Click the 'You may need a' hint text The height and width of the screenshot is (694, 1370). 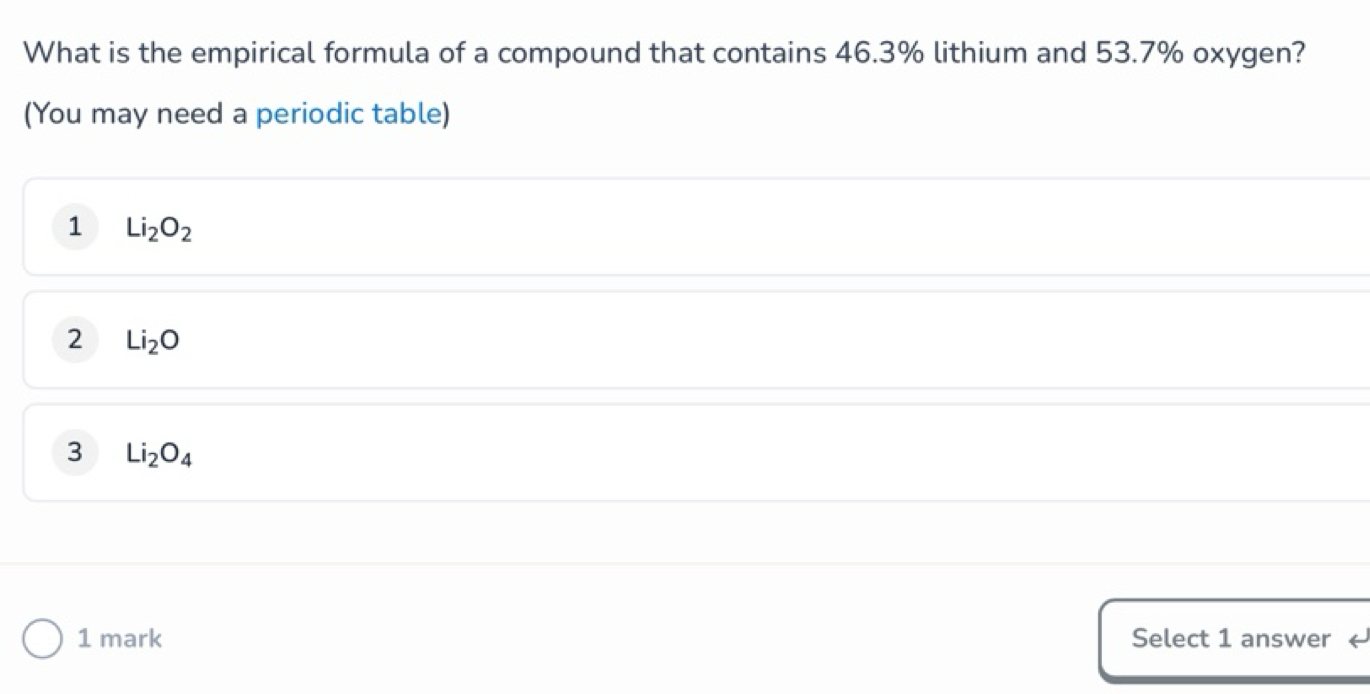click(x=138, y=115)
